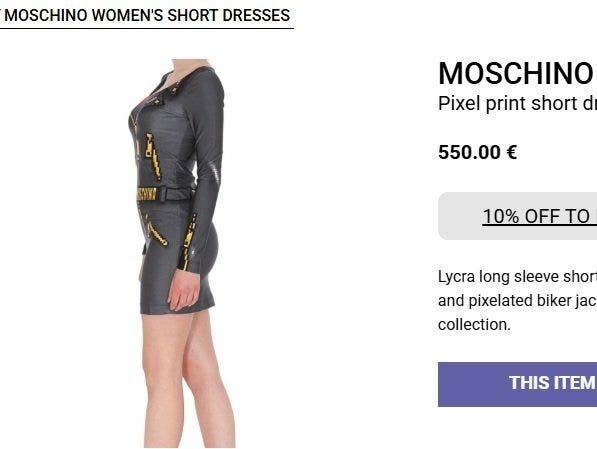Click the Lycra long sleeve description line
Screen dimensions: 597x449
click(x=517, y=277)
